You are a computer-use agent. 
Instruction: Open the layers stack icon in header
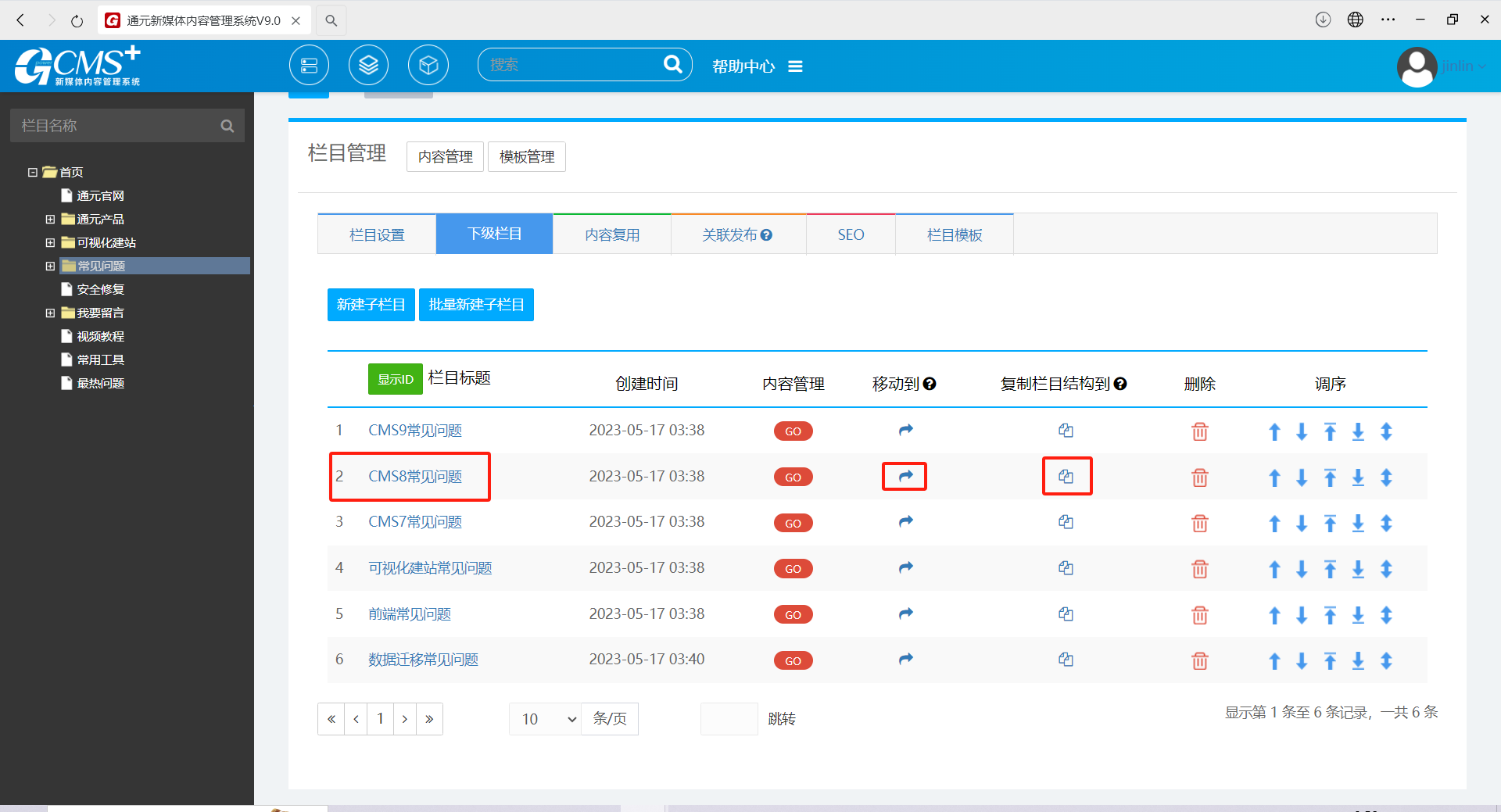tap(368, 66)
